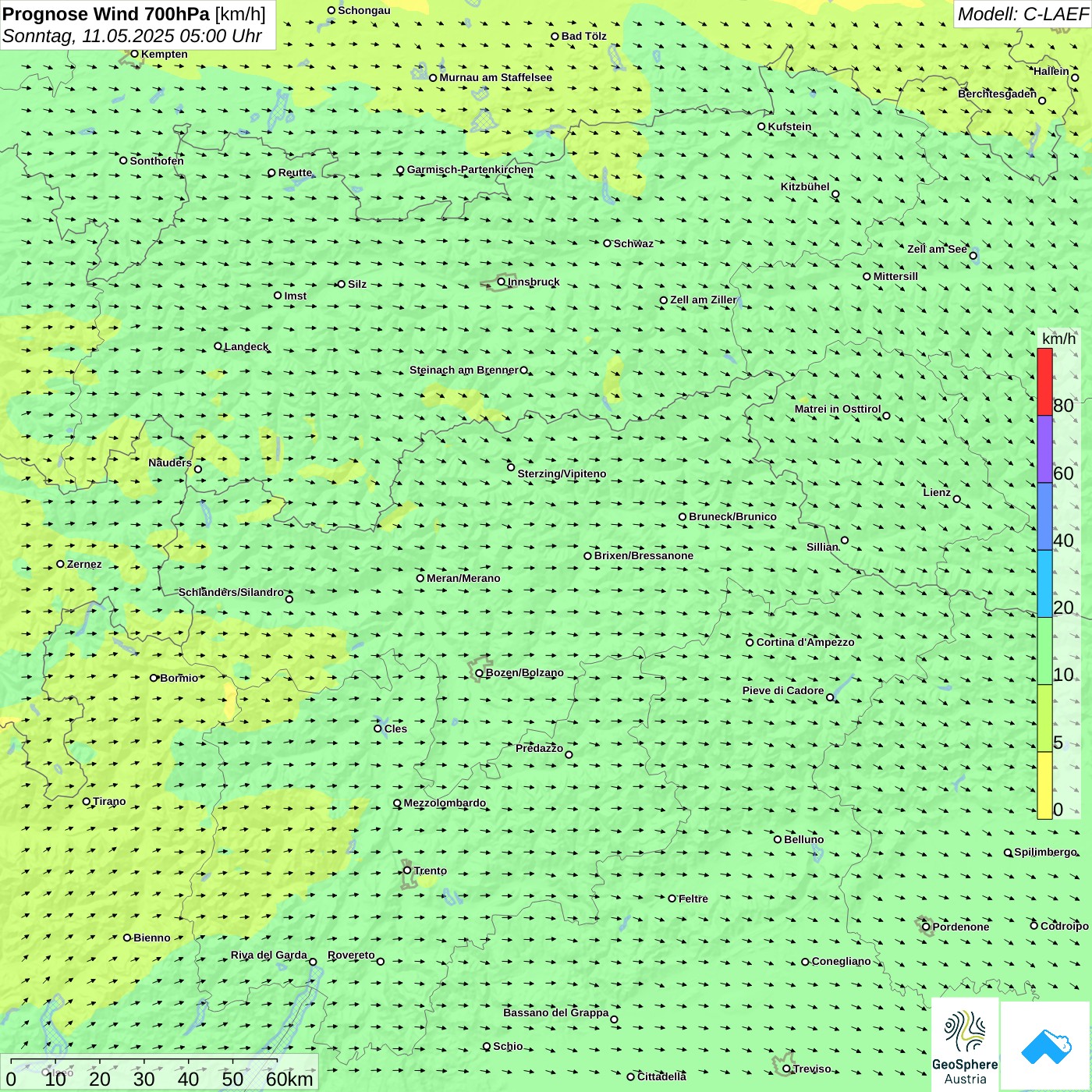1092x1092 pixels.
Task: Click the 'Schongau' label
Action: (x=364, y=10)
